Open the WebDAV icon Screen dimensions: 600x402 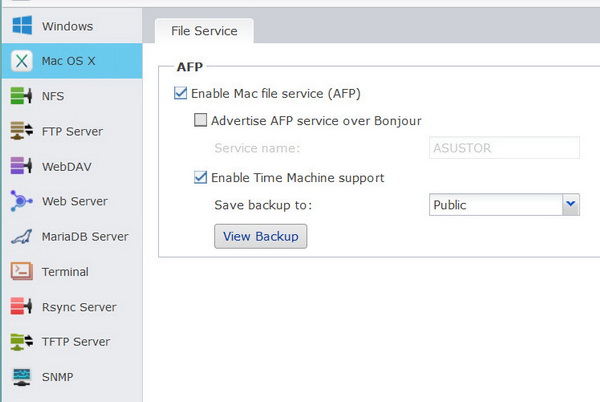tap(22, 166)
